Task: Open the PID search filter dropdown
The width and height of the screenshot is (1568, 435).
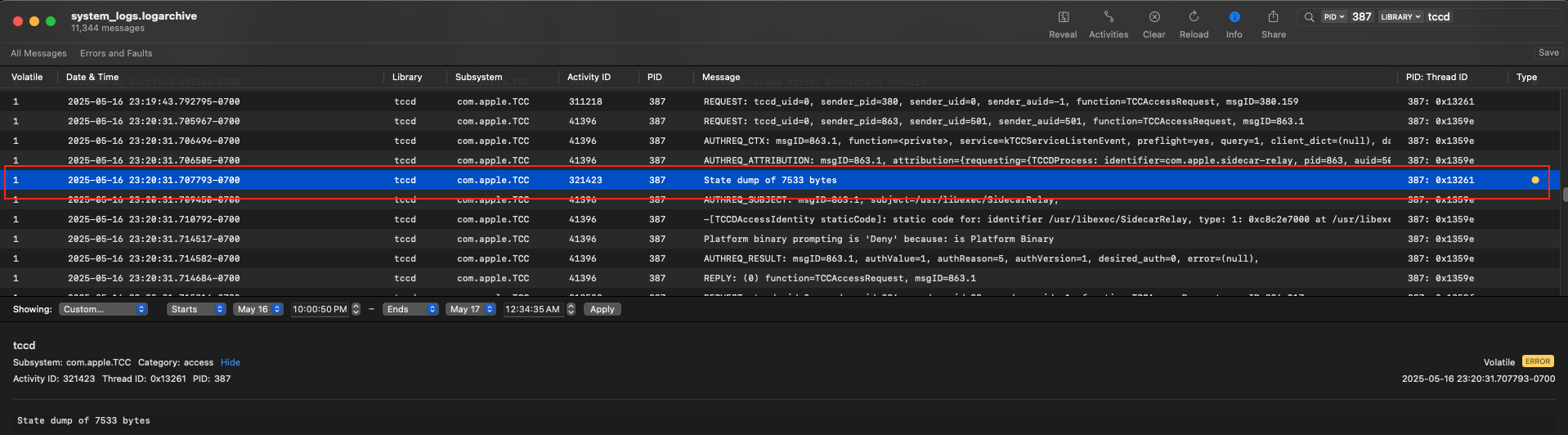Action: (1334, 17)
